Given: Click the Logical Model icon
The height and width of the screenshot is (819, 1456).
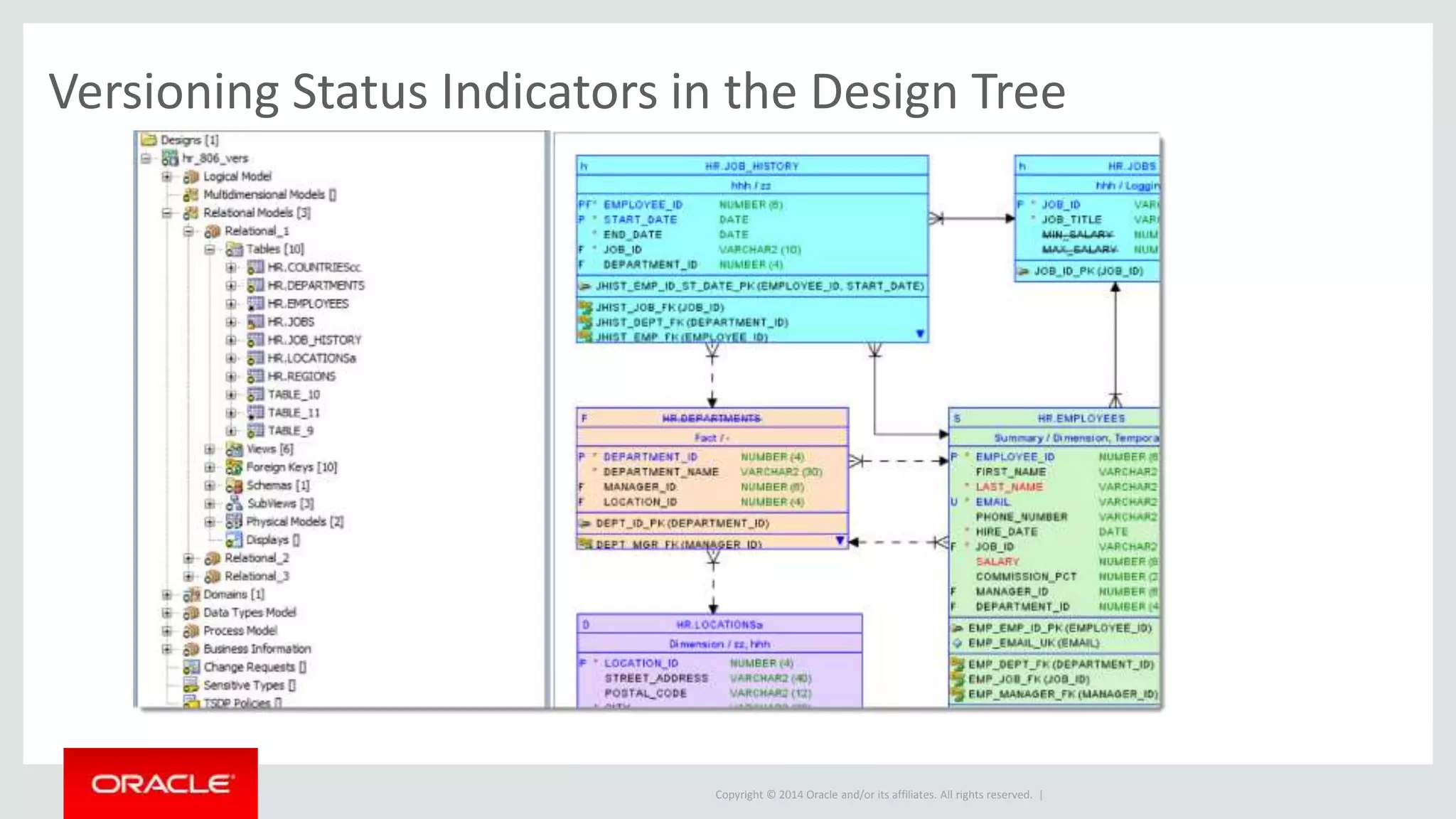Looking at the screenshot, I should click(191, 176).
